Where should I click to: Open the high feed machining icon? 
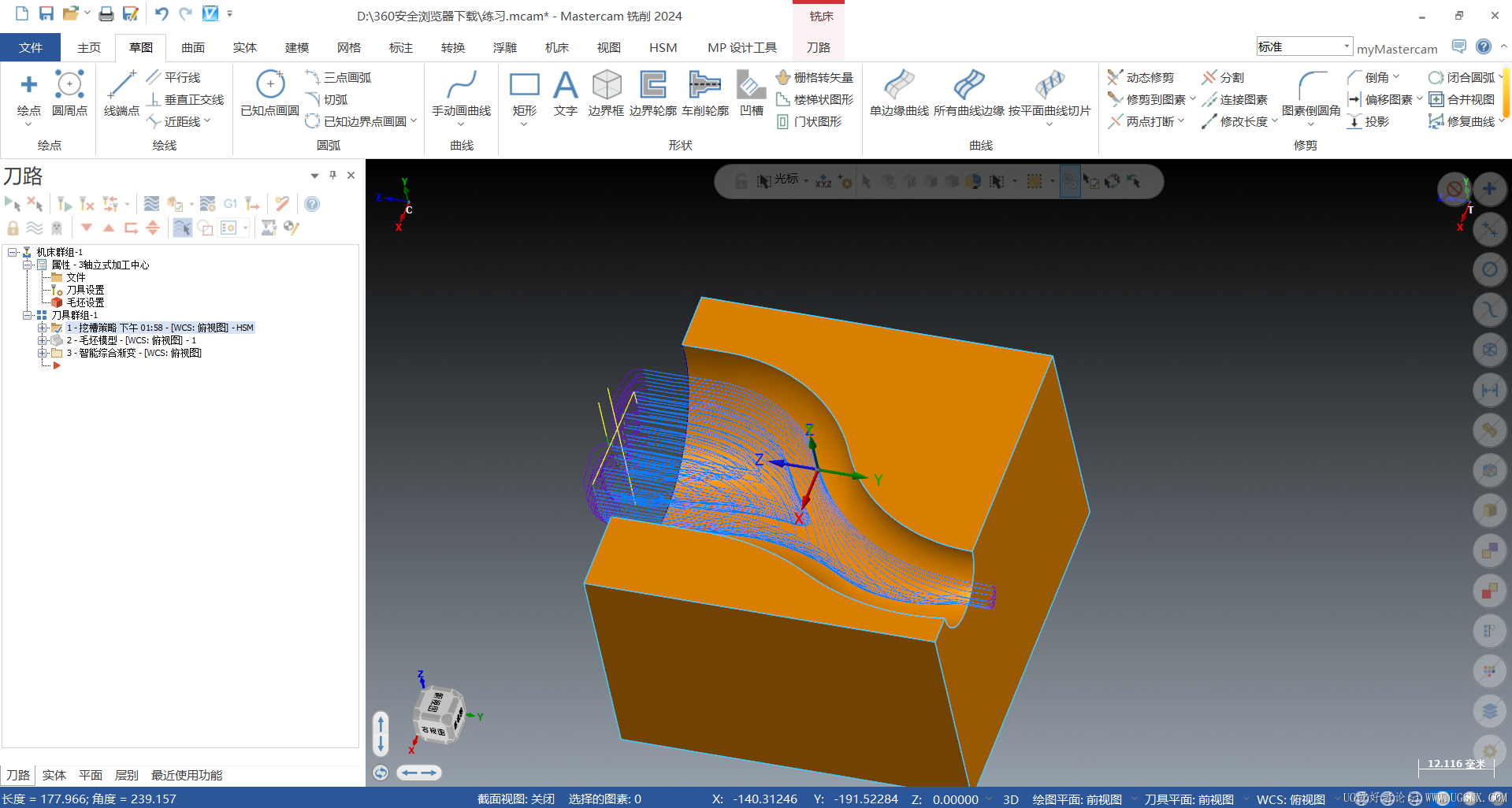tap(252, 204)
